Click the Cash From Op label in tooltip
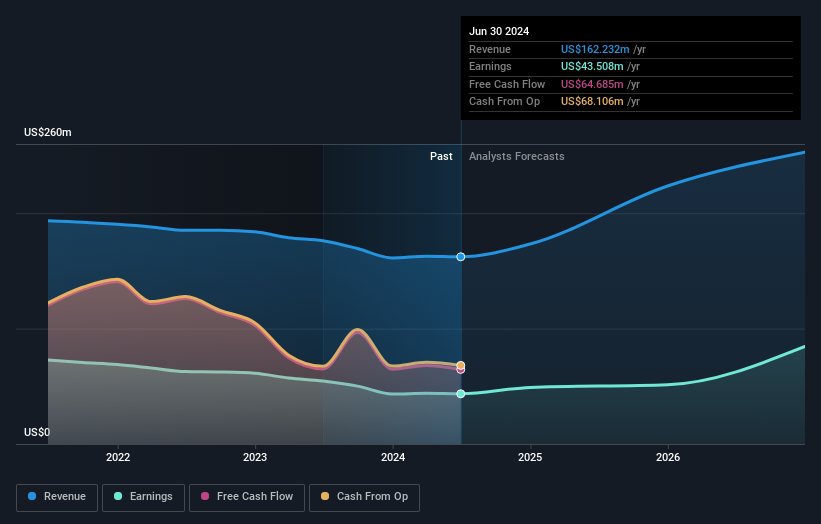 pos(504,102)
